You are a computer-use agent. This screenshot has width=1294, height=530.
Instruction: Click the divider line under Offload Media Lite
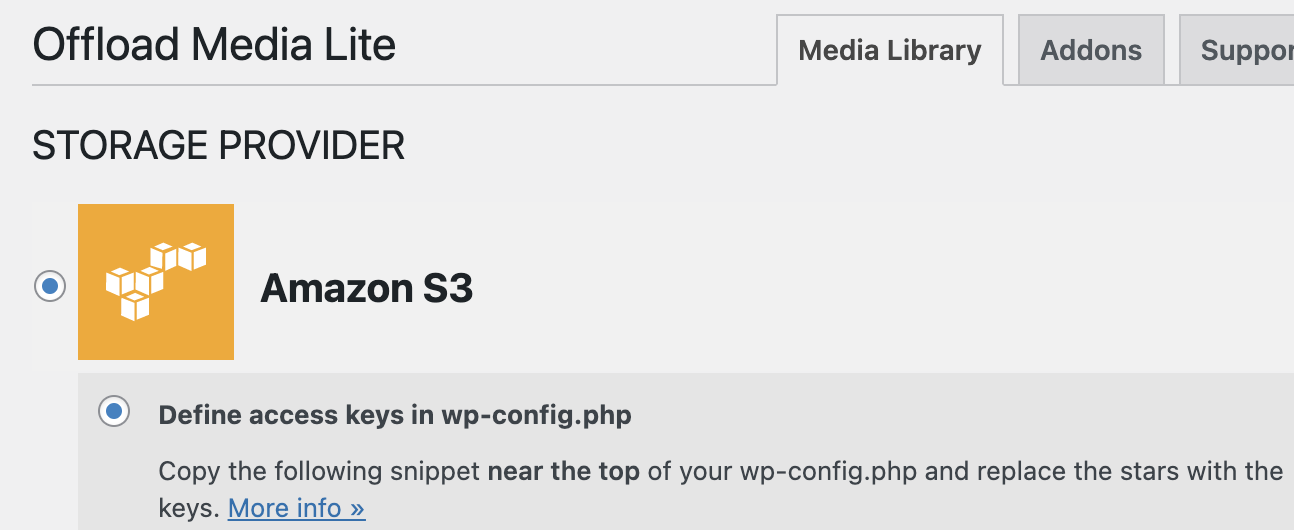coord(400,85)
